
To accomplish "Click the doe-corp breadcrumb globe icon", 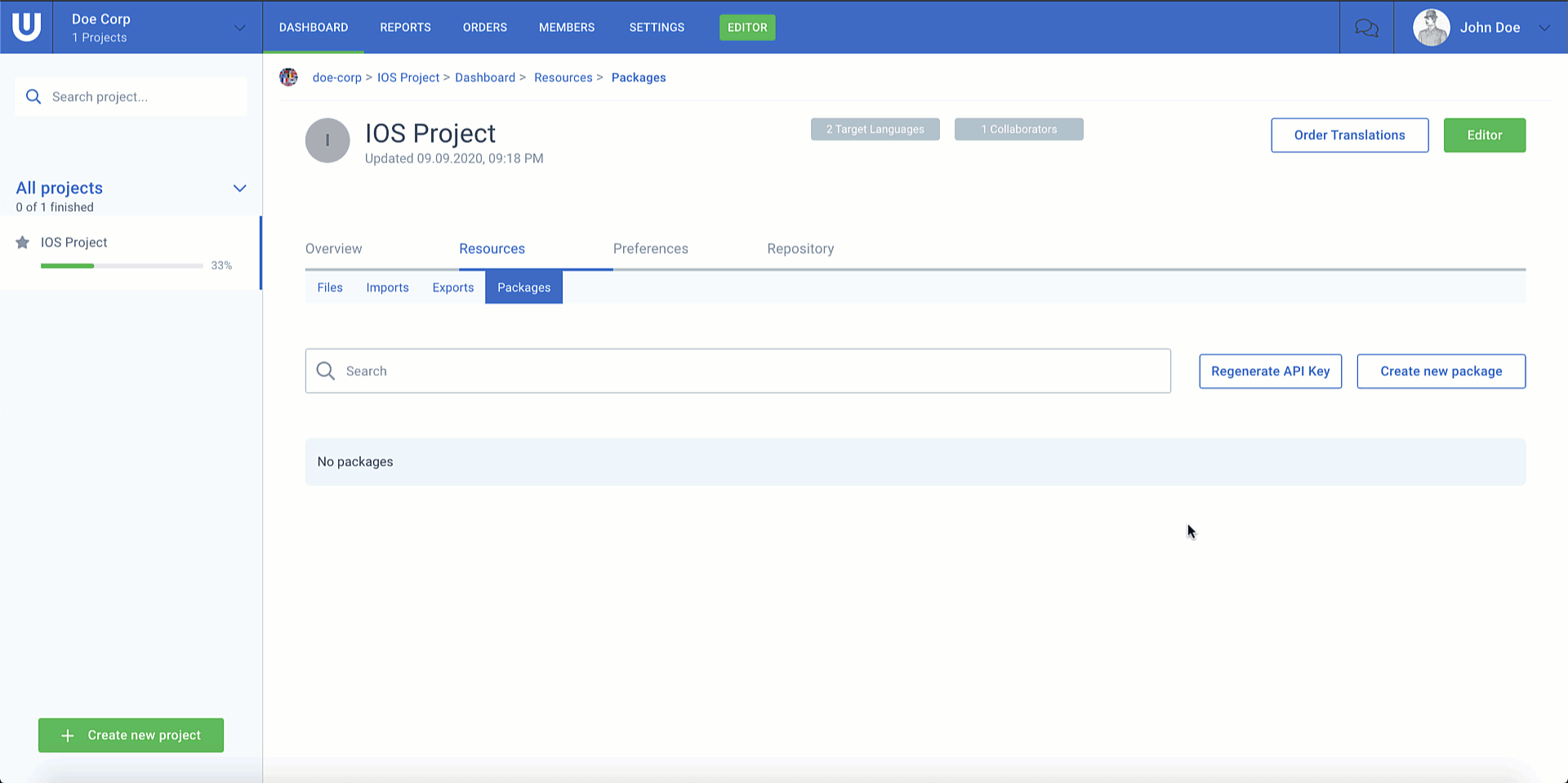I will (x=288, y=77).
